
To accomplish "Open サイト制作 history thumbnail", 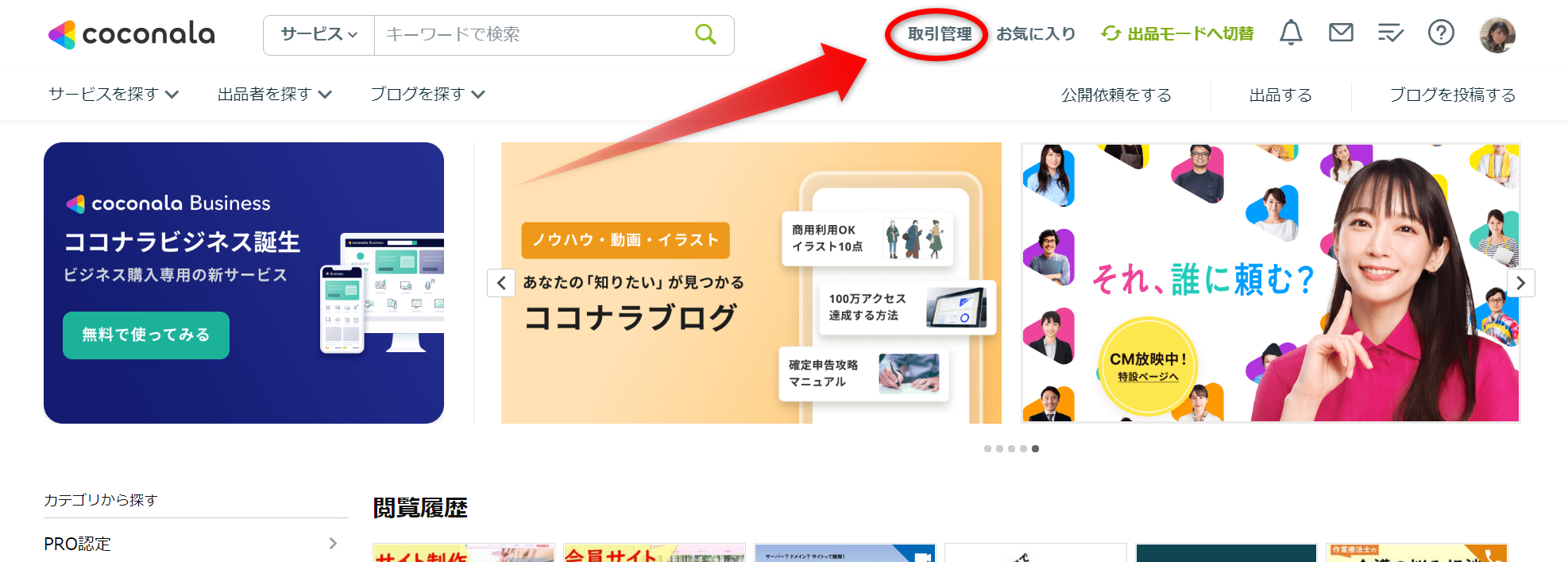I will tap(464, 552).
